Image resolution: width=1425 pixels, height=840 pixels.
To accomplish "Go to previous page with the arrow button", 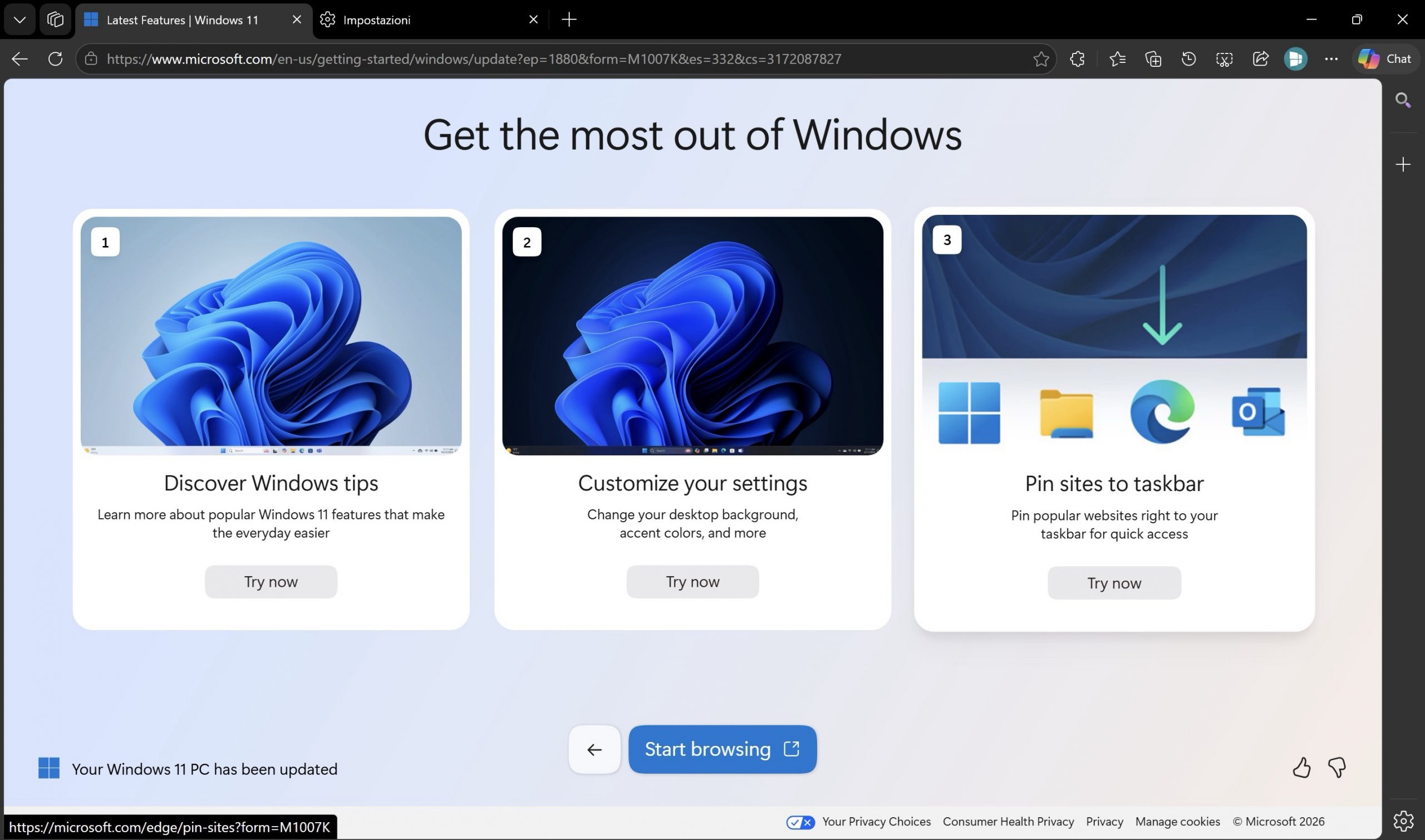I will coord(594,749).
